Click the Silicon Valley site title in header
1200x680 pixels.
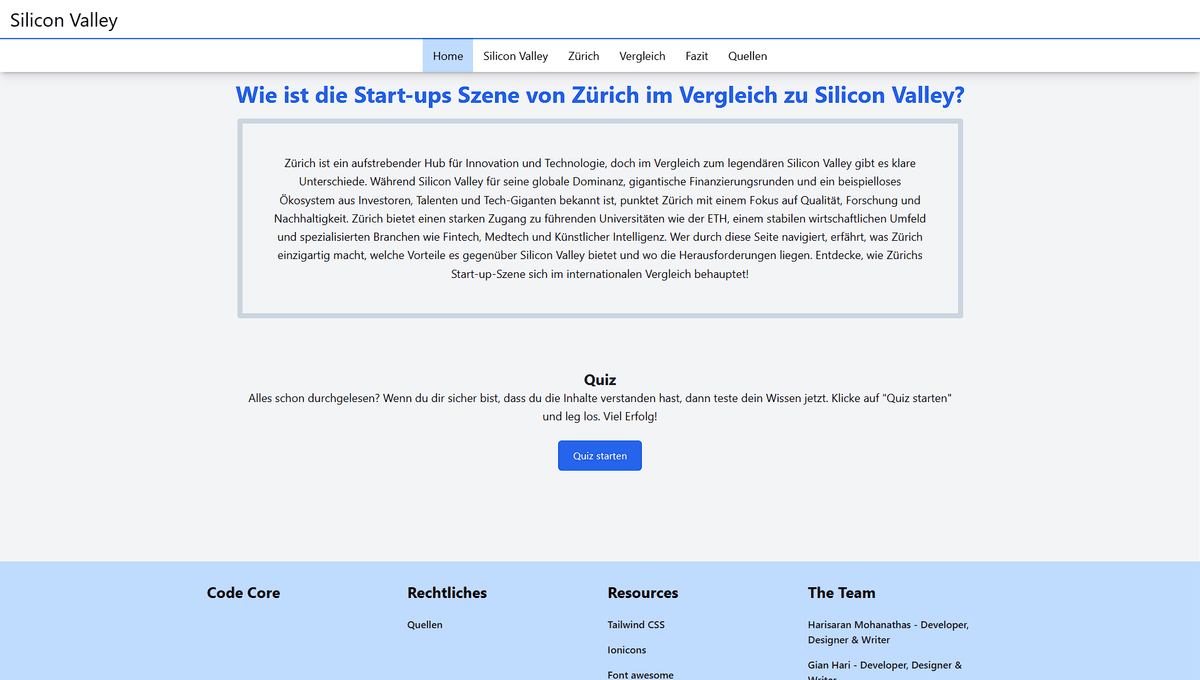(x=64, y=20)
